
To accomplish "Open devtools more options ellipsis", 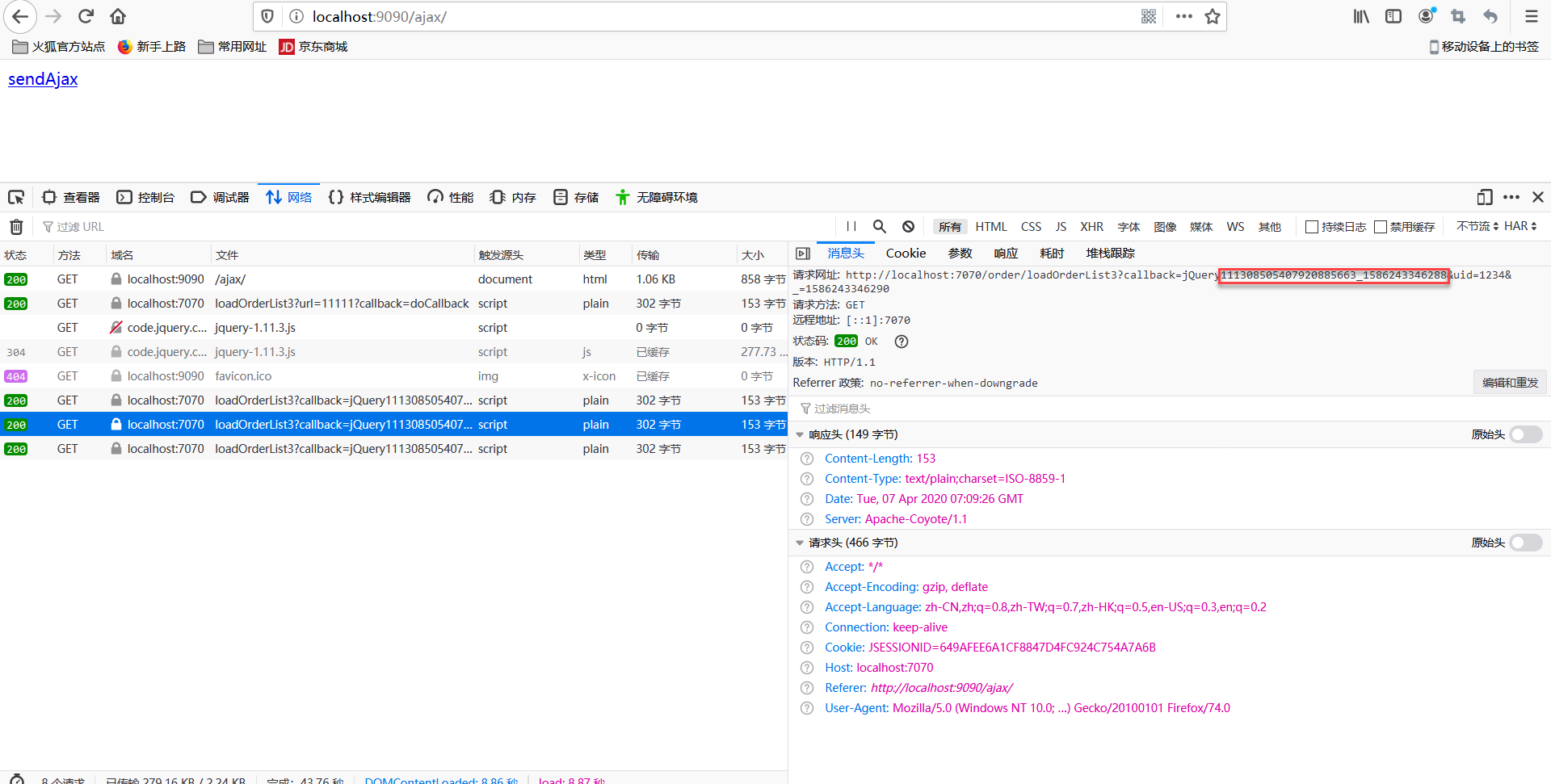I will pos(1511,197).
